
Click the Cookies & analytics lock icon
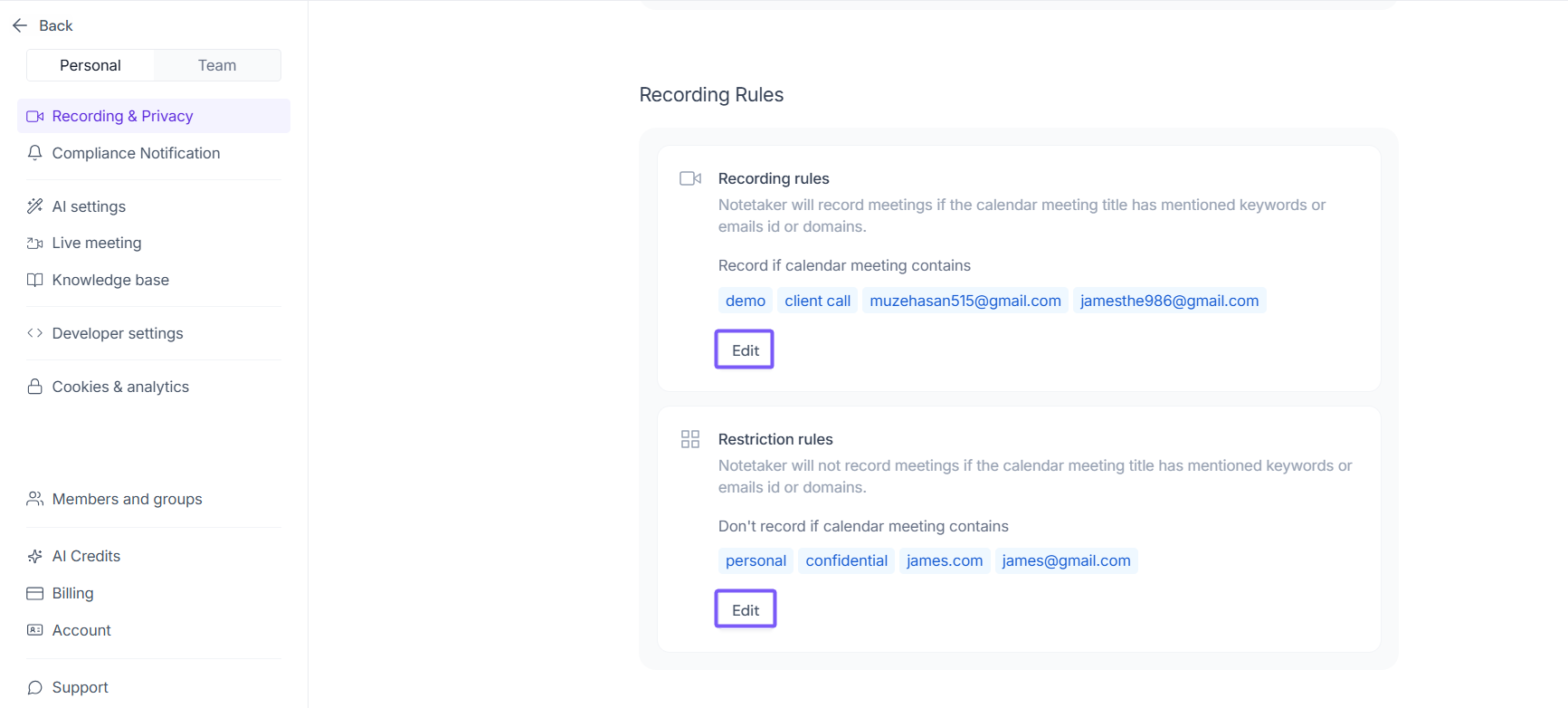(35, 387)
